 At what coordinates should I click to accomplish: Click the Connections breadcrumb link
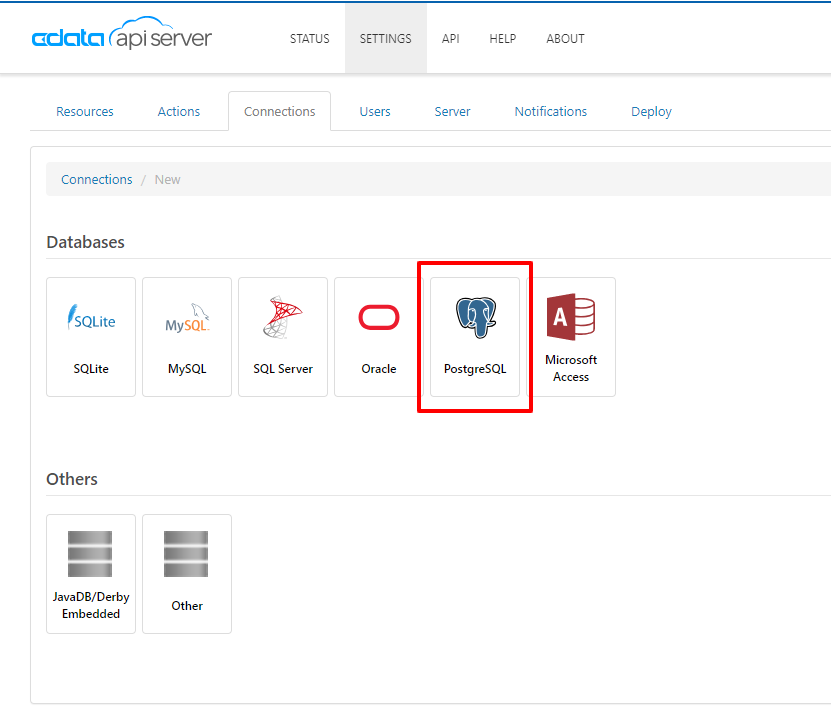coord(97,179)
